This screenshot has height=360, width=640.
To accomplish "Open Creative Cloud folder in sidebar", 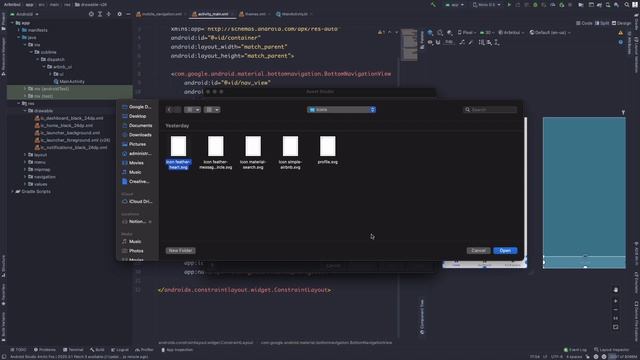I will [136, 182].
